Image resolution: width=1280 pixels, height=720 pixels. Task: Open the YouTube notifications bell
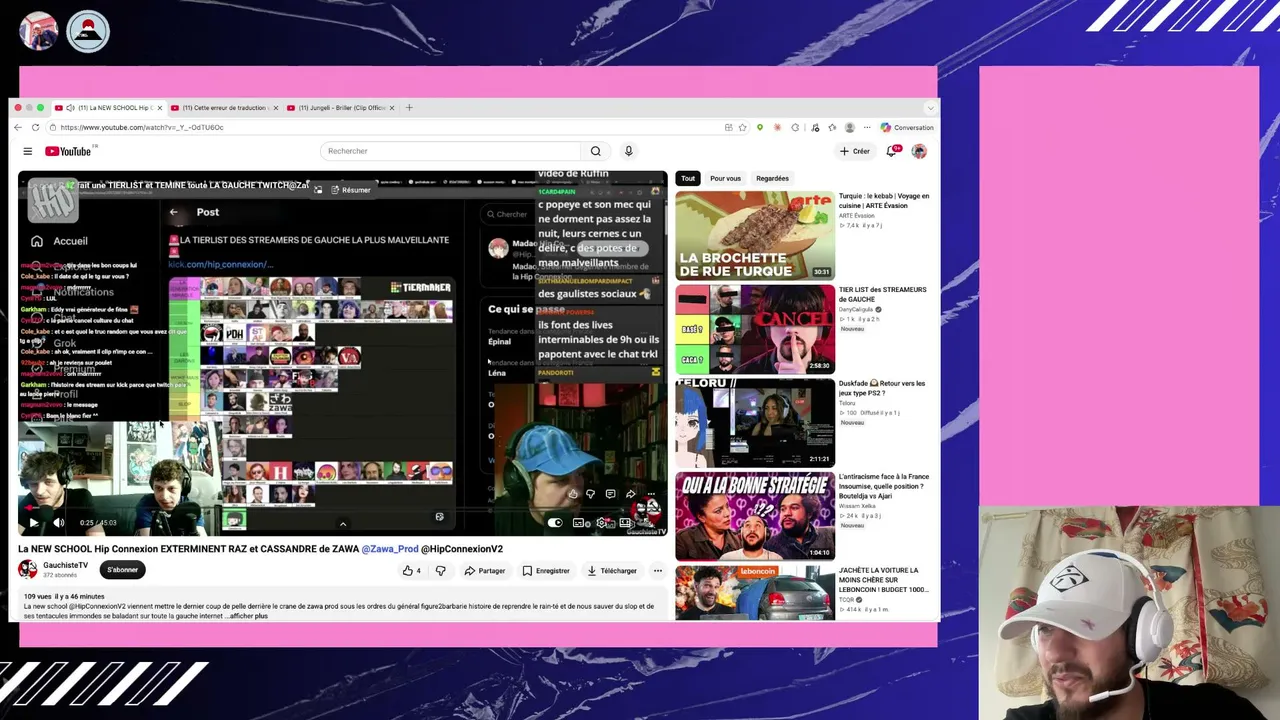coord(891,151)
